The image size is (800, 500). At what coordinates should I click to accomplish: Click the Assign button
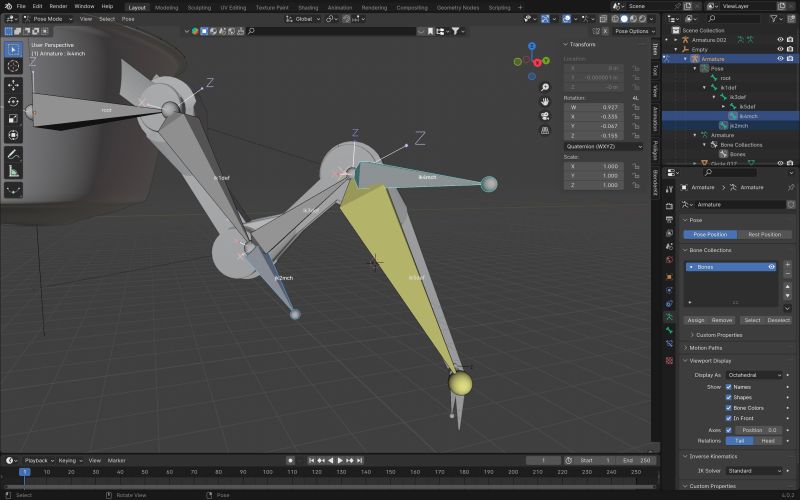[695, 320]
